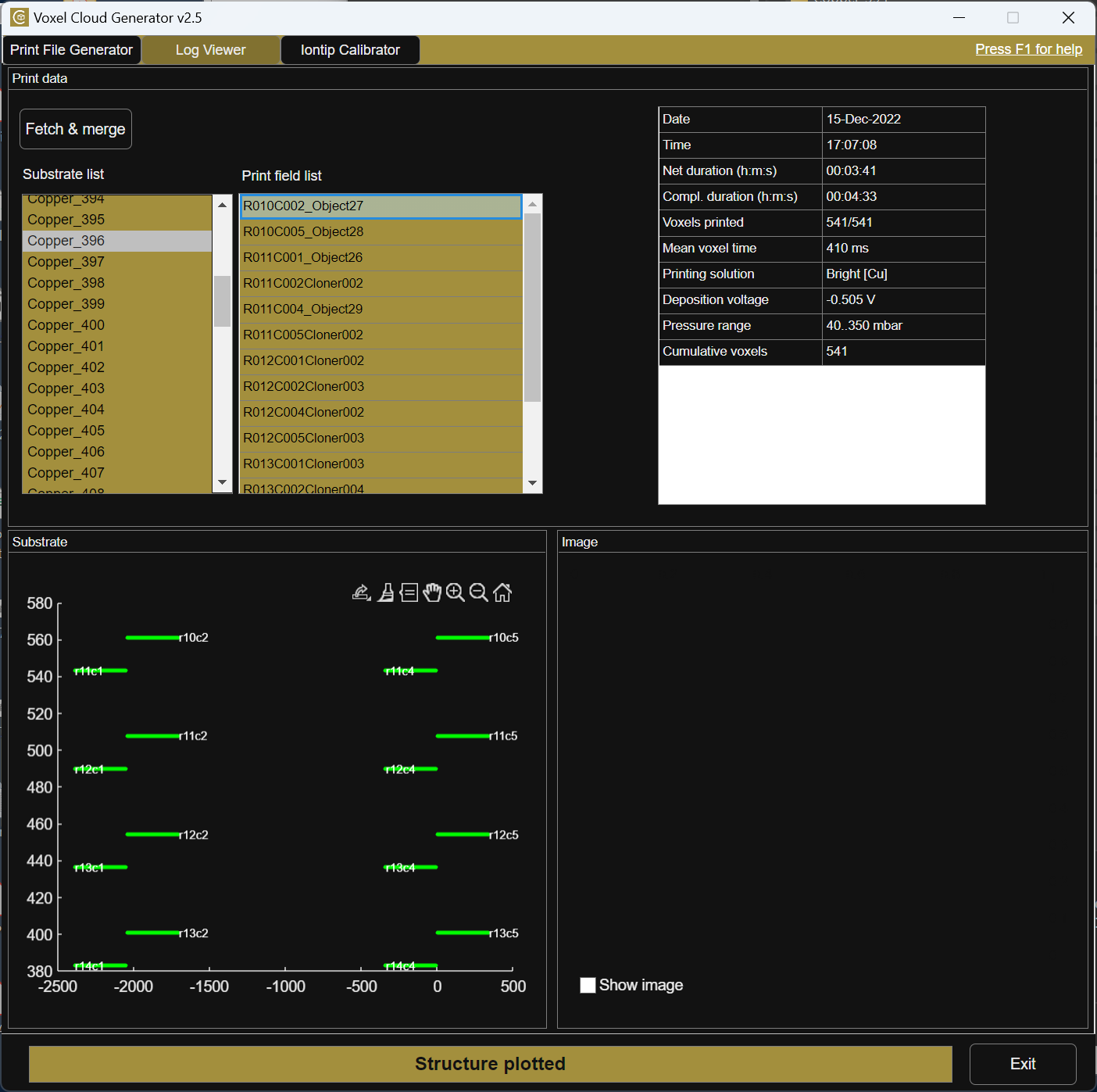Click the r13c2 structure label on plot
The height and width of the screenshot is (1092, 1097).
click(194, 933)
